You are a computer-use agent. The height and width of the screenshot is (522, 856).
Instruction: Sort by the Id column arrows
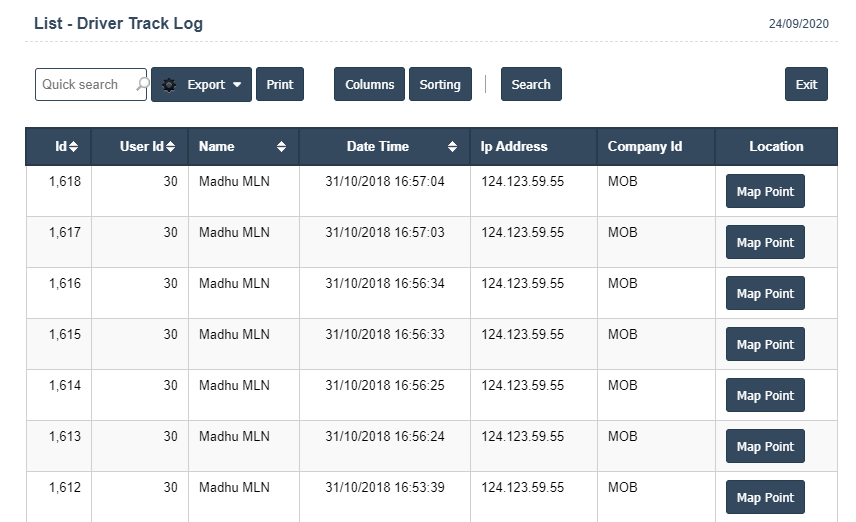click(74, 147)
